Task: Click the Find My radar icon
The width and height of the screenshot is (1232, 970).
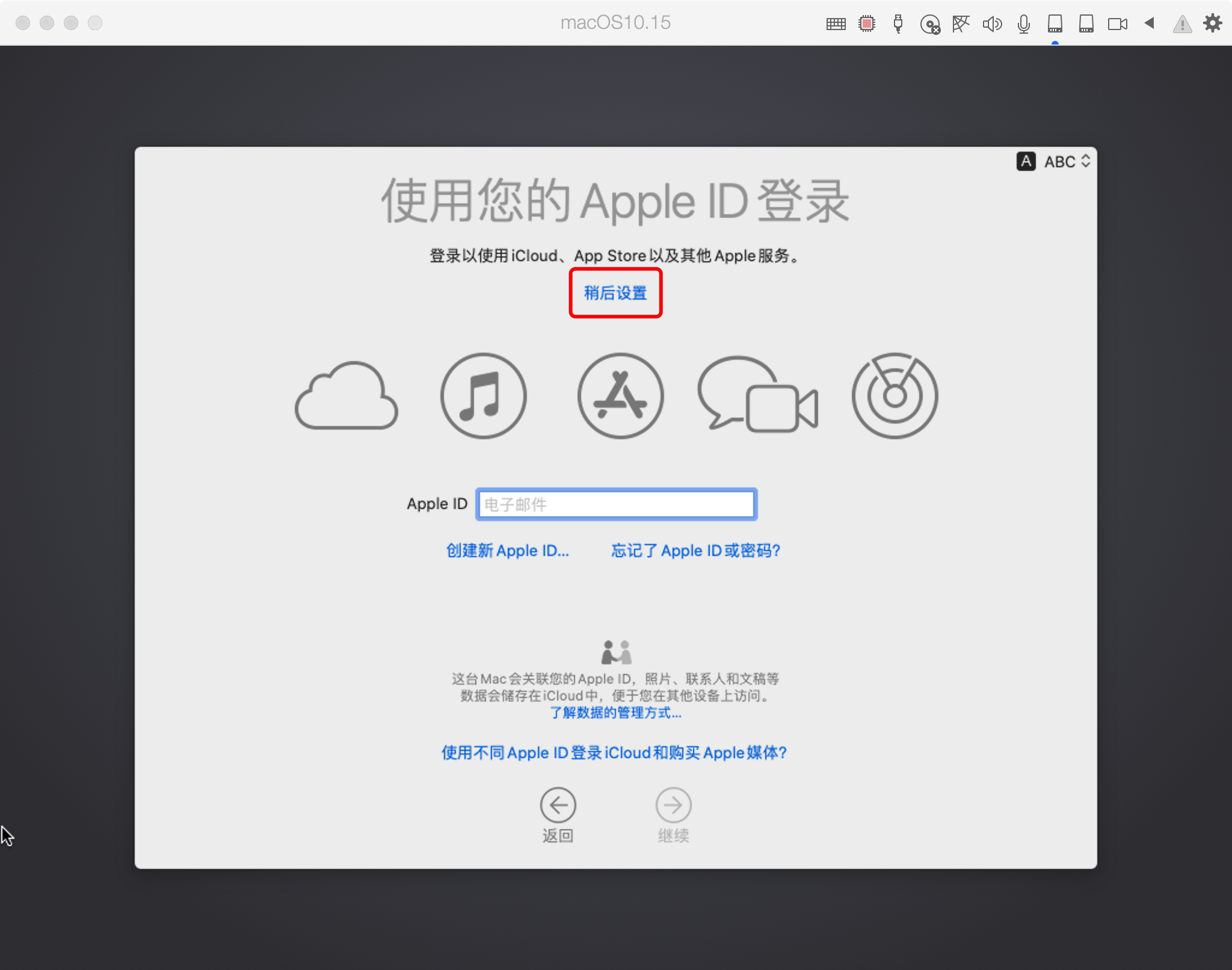Action: tap(895, 395)
